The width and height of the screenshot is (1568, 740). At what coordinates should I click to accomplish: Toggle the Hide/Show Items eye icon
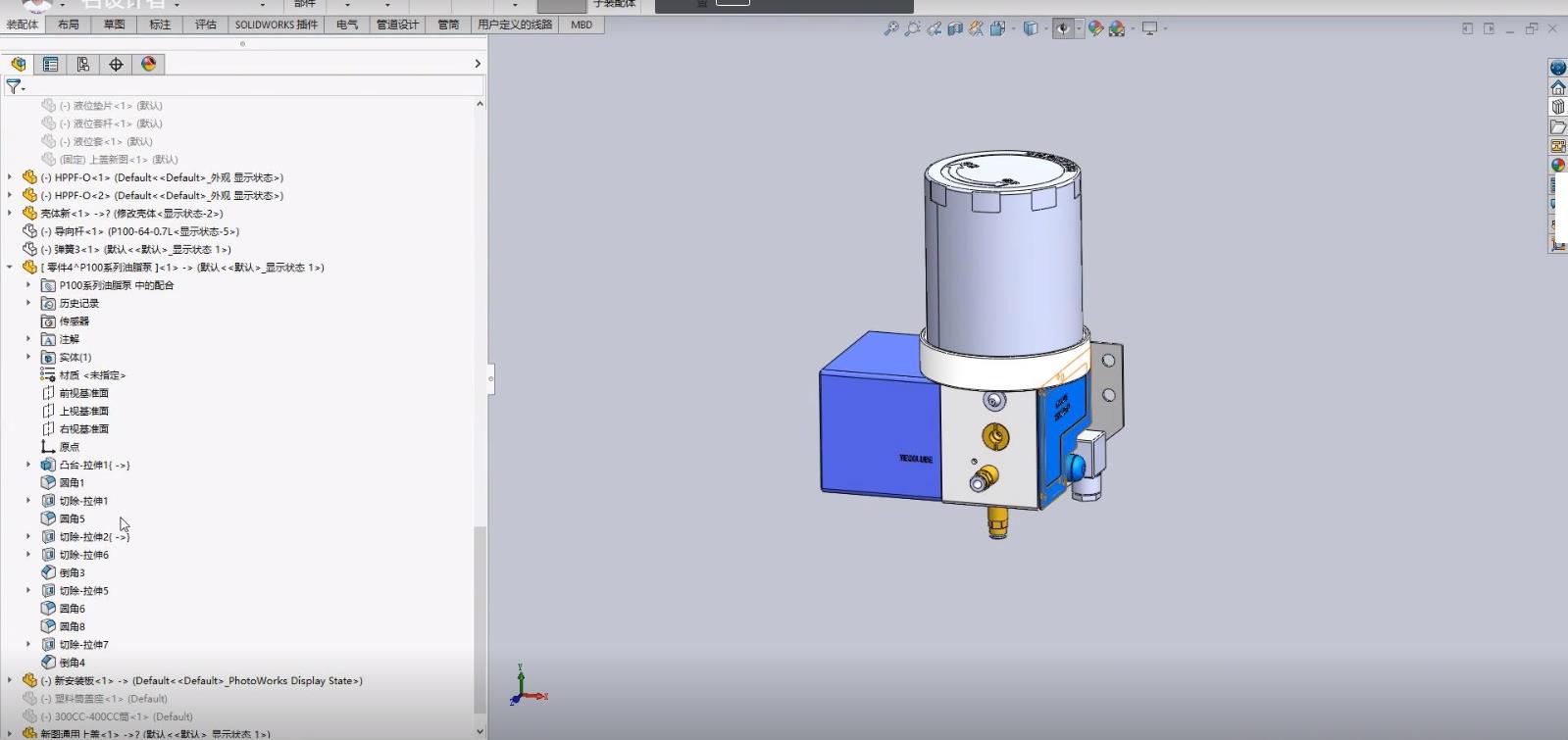[1063, 28]
